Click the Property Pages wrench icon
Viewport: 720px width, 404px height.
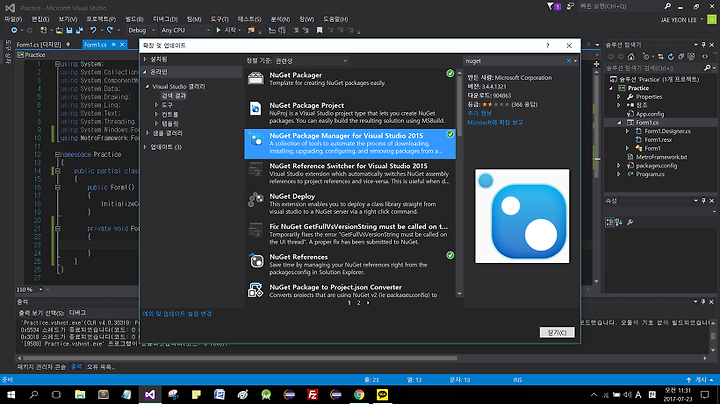pyautogui.click(x=630, y=222)
